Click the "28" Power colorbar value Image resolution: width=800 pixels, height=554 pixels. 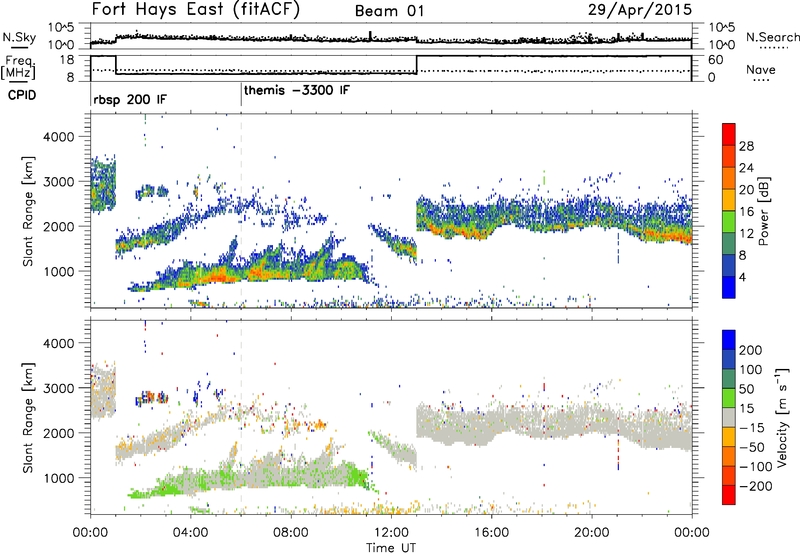coord(746,146)
